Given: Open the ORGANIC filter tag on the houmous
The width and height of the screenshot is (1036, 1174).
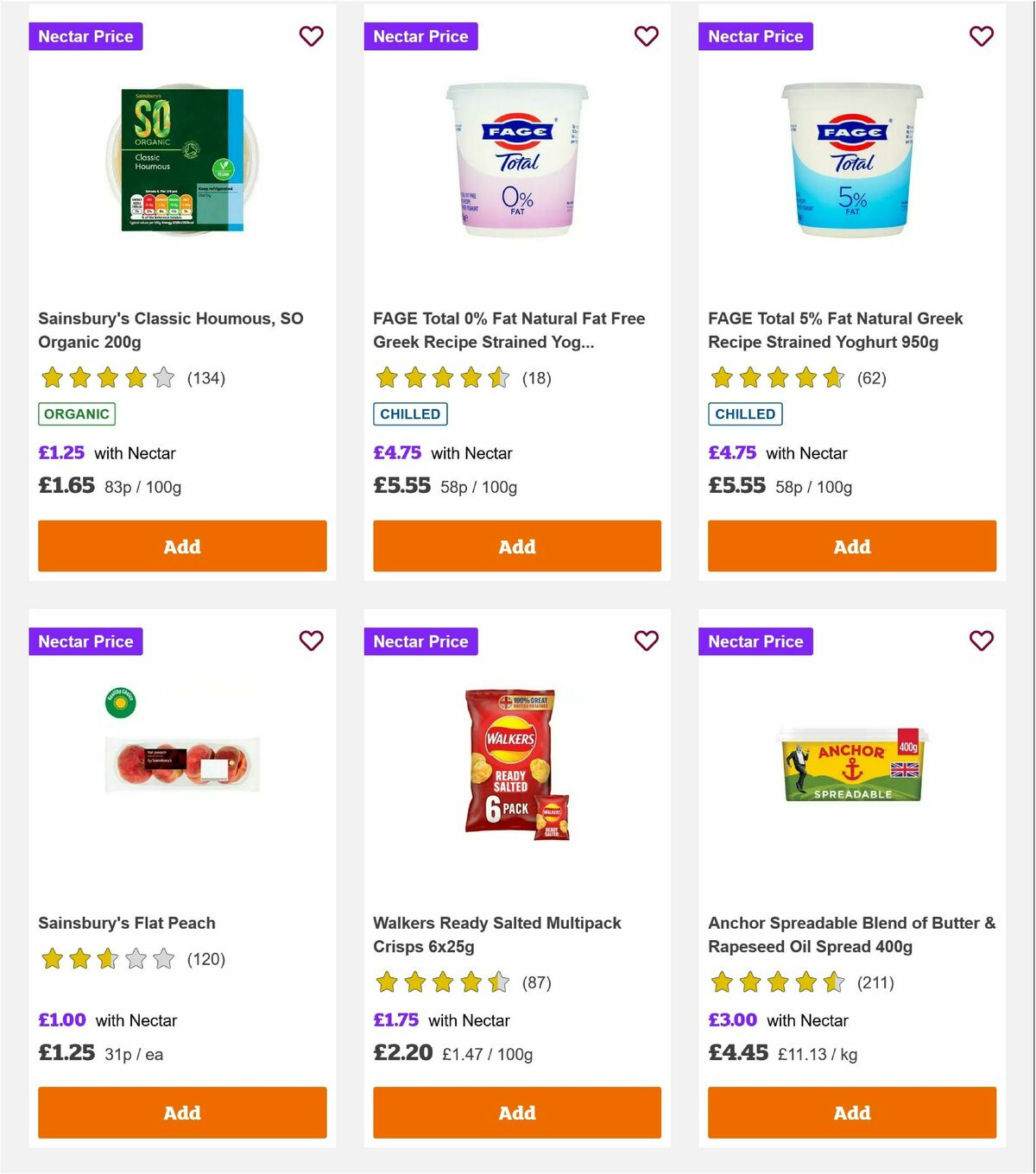Looking at the screenshot, I should coord(76,413).
